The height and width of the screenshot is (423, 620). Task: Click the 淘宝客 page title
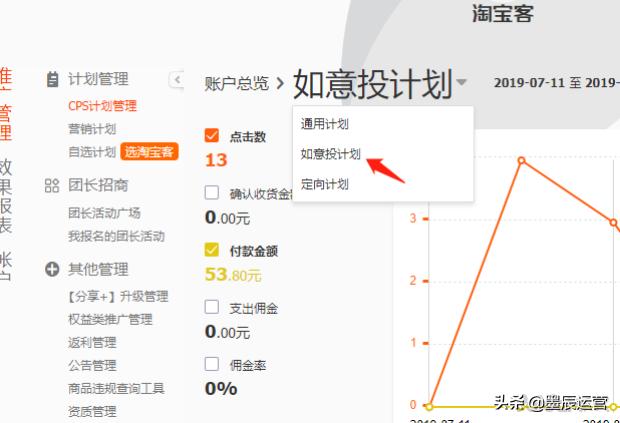pyautogui.click(x=503, y=14)
